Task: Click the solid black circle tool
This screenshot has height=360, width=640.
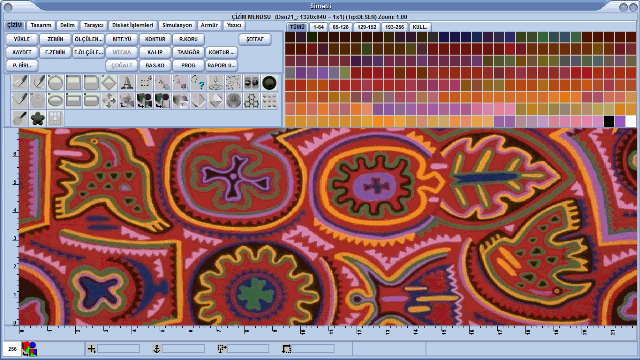Action: [269, 82]
